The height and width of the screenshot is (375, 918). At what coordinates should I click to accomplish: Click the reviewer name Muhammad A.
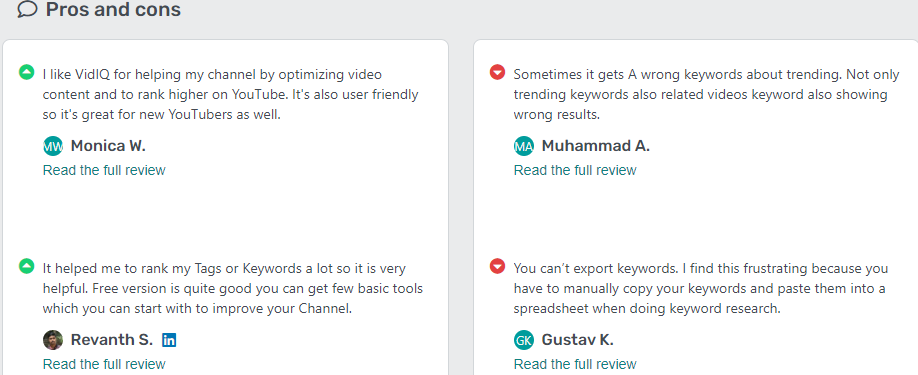[595, 146]
